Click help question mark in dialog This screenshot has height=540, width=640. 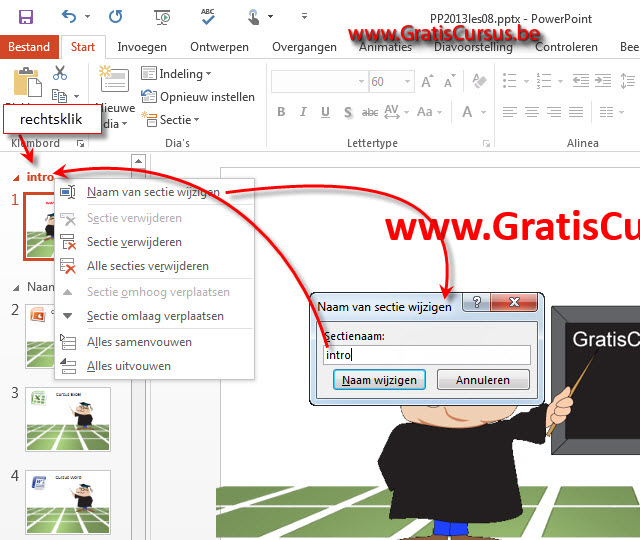pyautogui.click(x=477, y=302)
